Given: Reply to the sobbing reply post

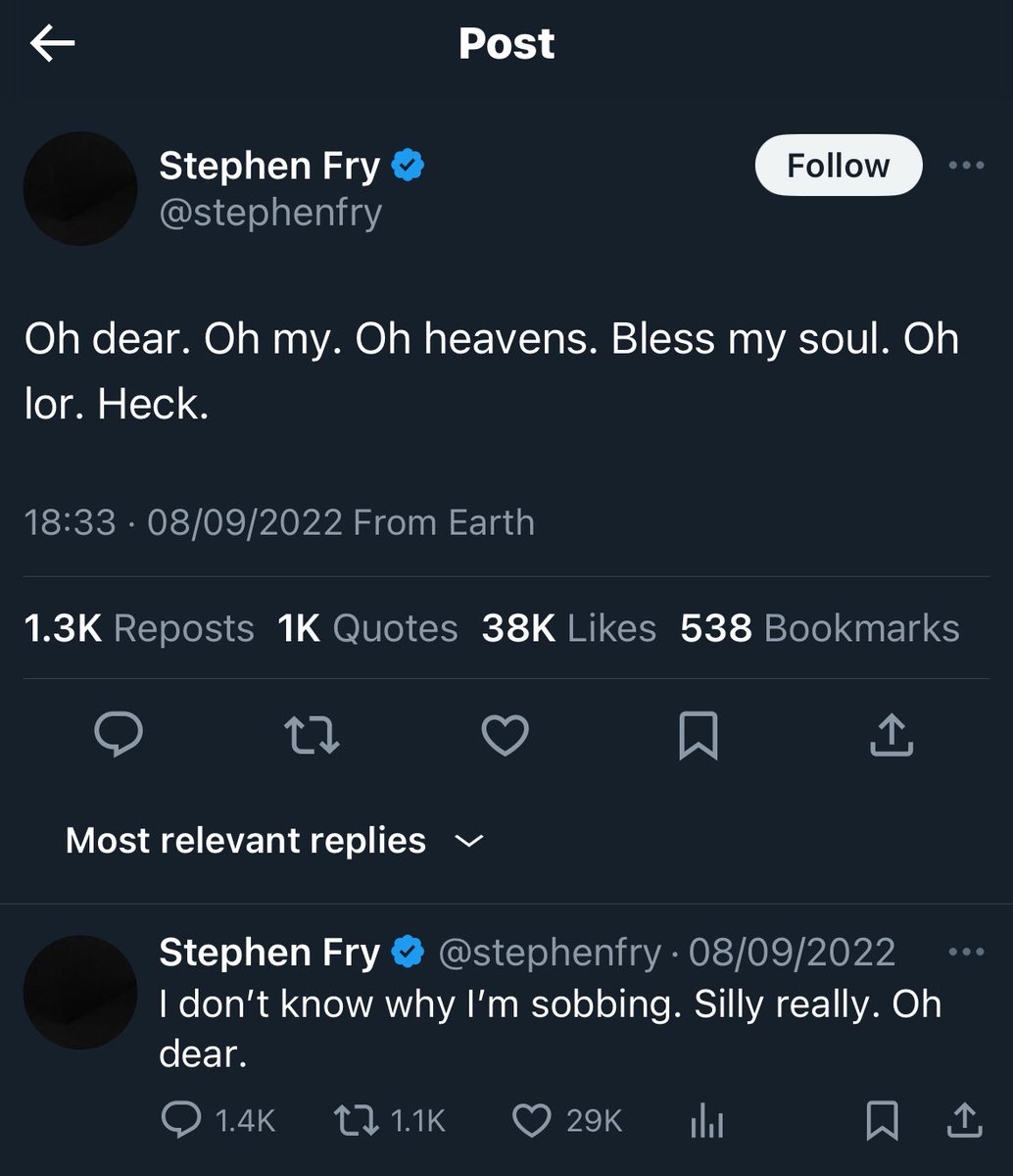Looking at the screenshot, I should [217, 1120].
